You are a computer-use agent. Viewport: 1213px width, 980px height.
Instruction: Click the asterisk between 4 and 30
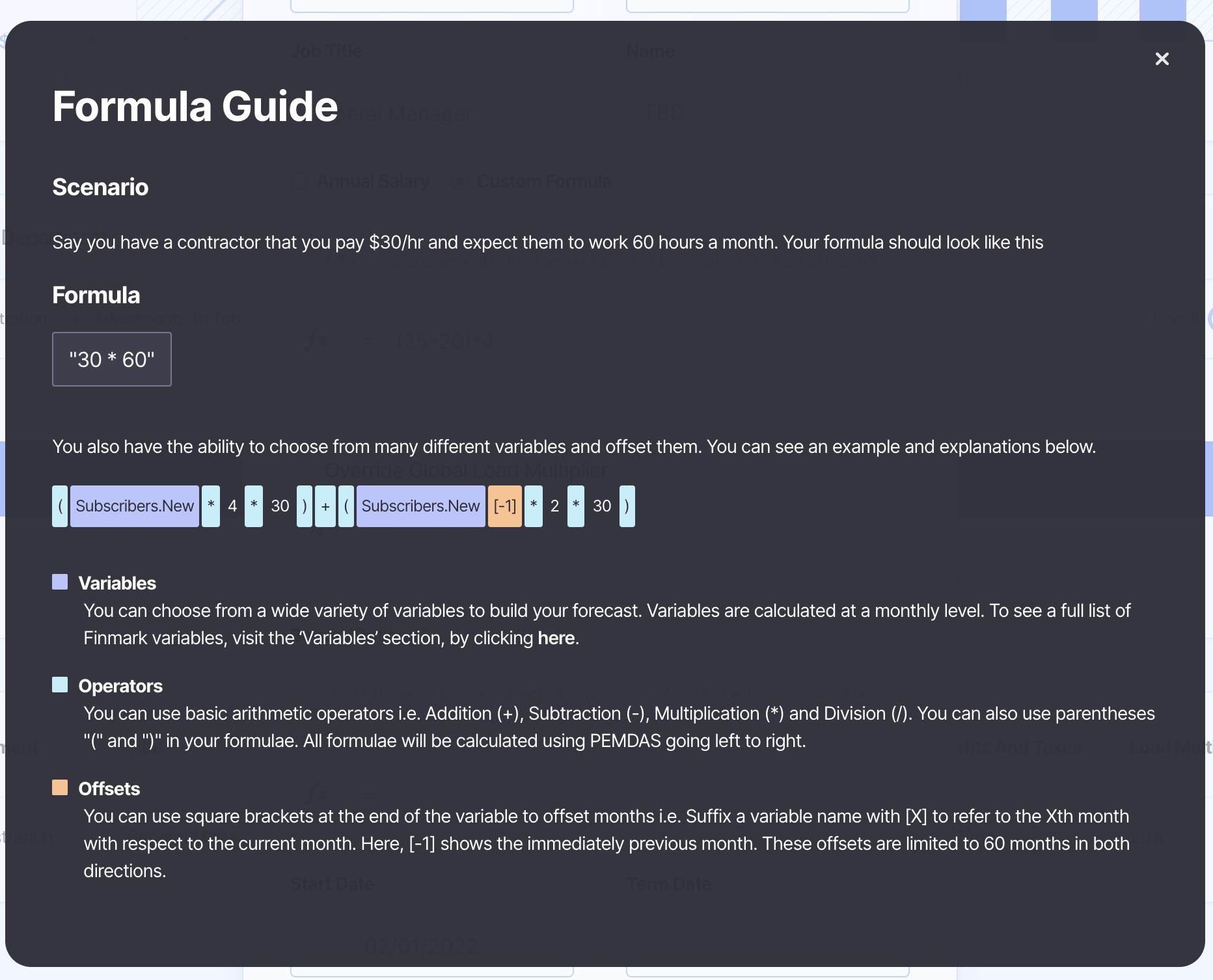point(254,506)
